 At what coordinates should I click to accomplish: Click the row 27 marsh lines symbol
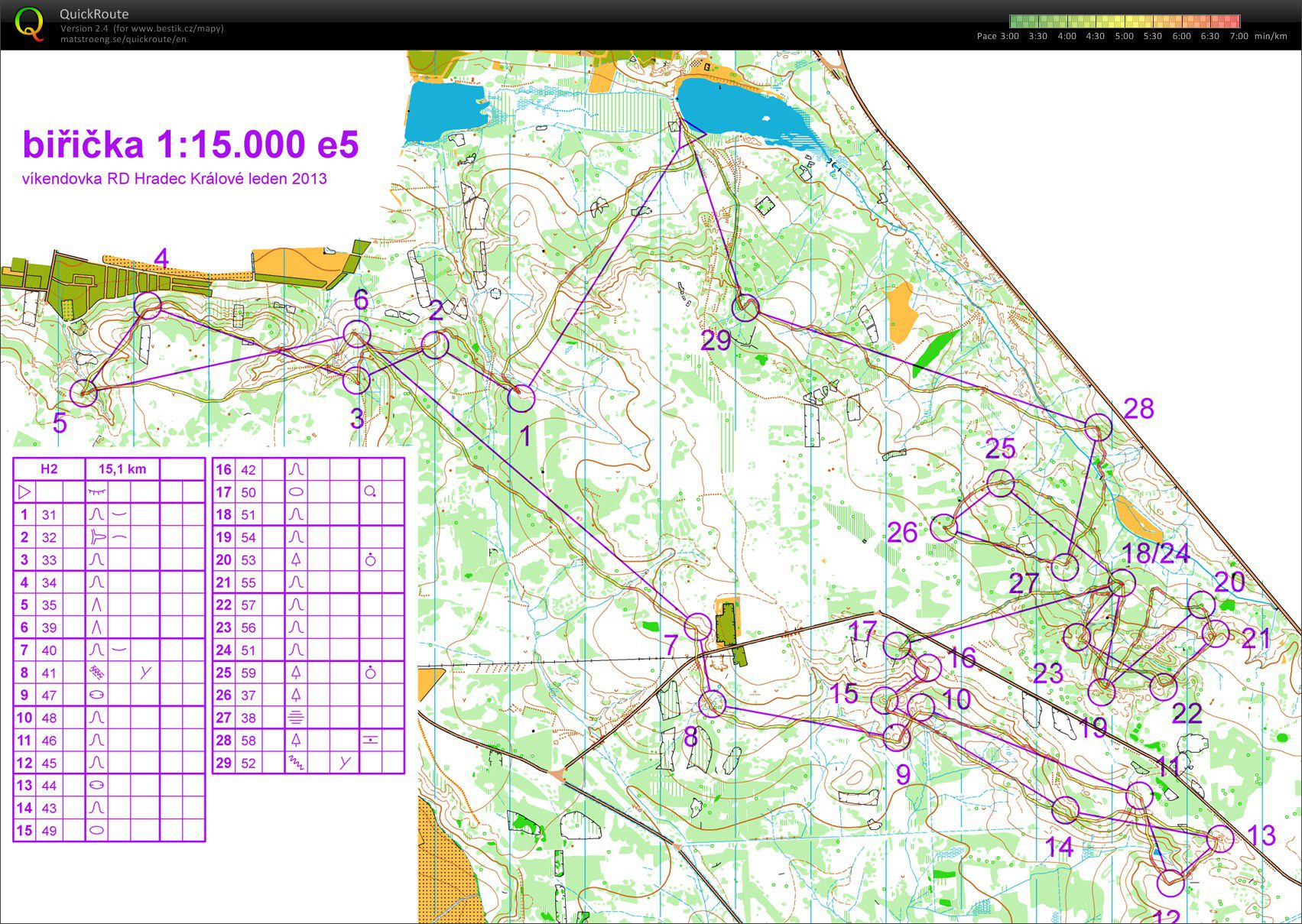(296, 718)
